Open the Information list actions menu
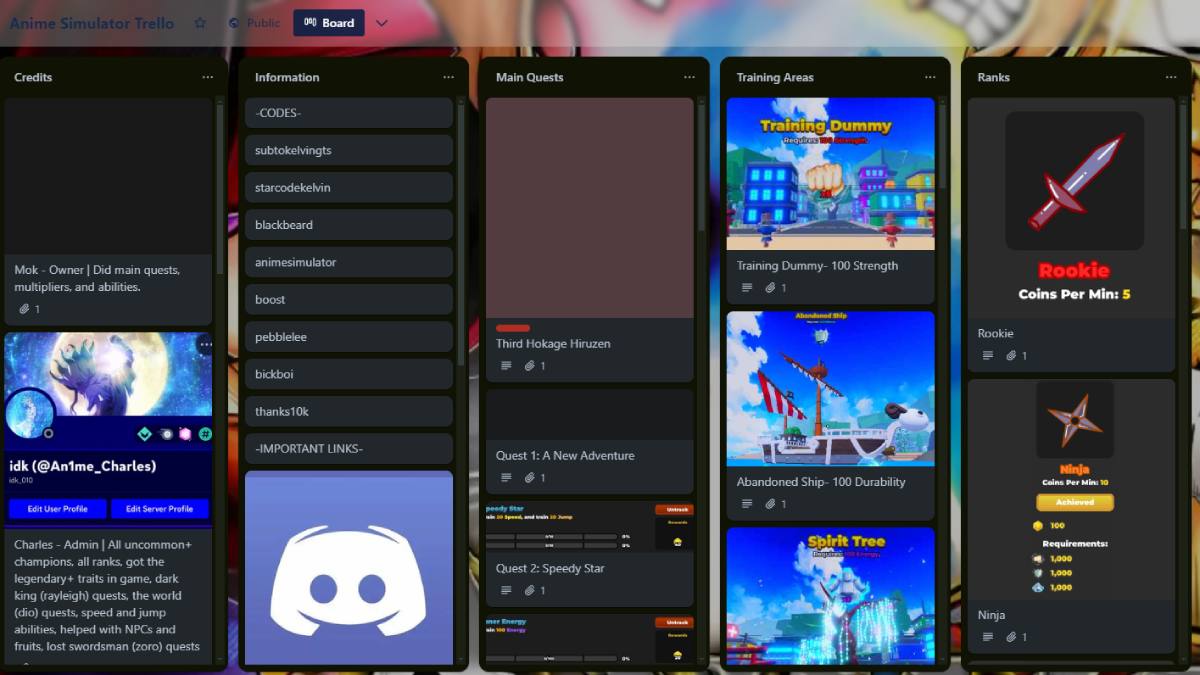 tap(448, 77)
